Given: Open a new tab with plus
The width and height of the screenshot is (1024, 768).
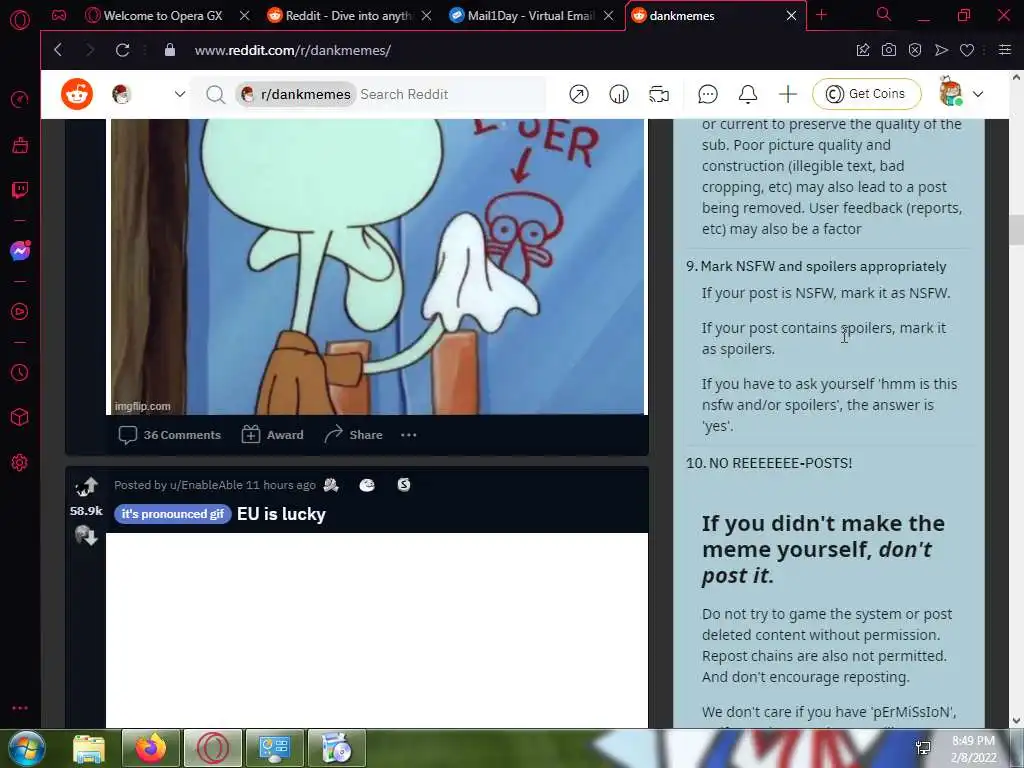Looking at the screenshot, I should pyautogui.click(x=822, y=15).
